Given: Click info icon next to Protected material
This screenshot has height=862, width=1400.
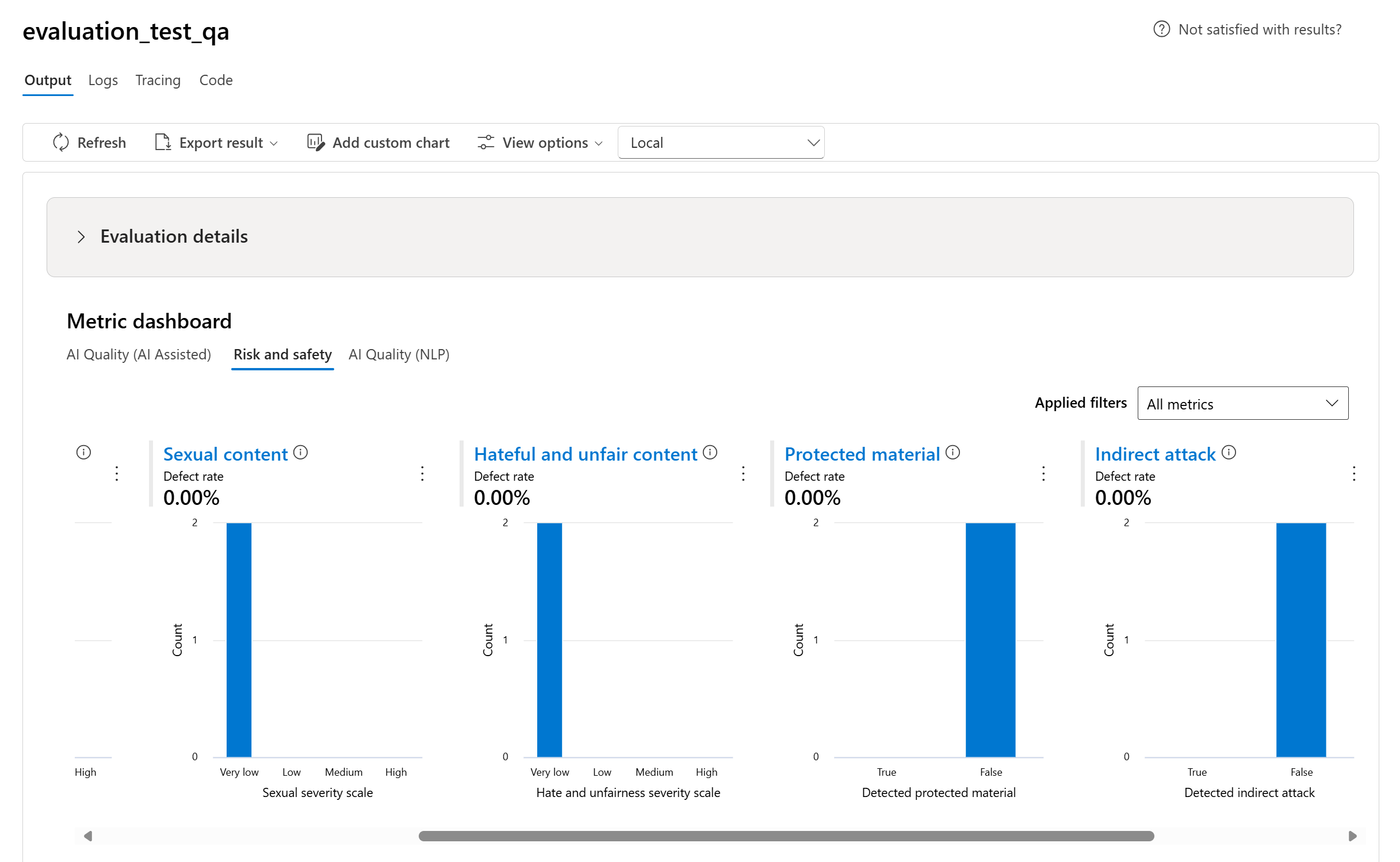Looking at the screenshot, I should point(953,453).
